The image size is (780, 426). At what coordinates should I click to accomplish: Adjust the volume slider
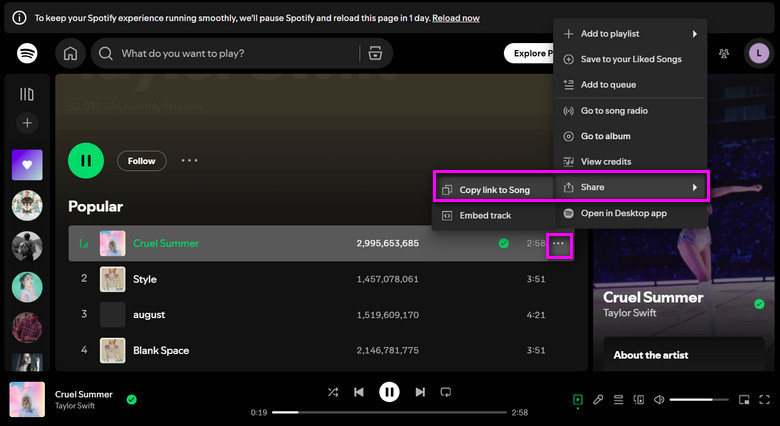point(699,399)
